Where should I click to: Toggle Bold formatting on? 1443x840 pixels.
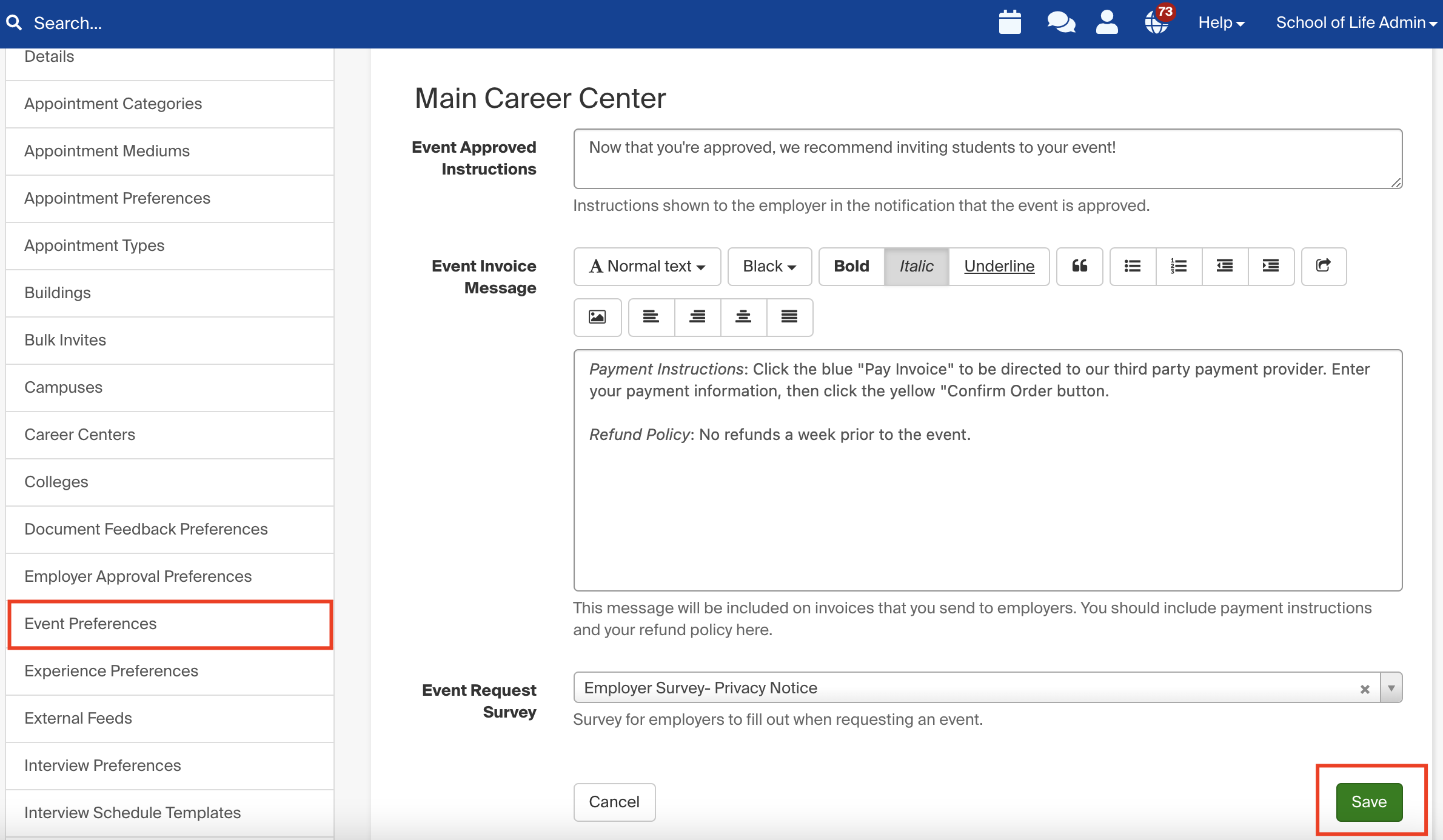(x=851, y=266)
